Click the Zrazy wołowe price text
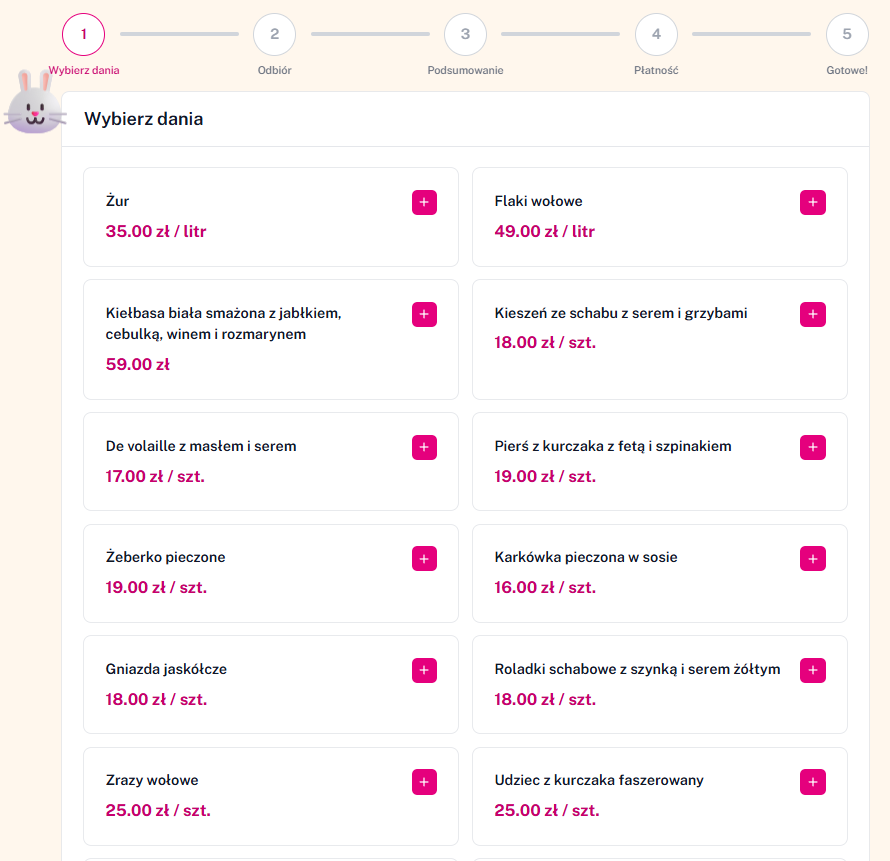Screen dimensions: 890x861 point(158,810)
